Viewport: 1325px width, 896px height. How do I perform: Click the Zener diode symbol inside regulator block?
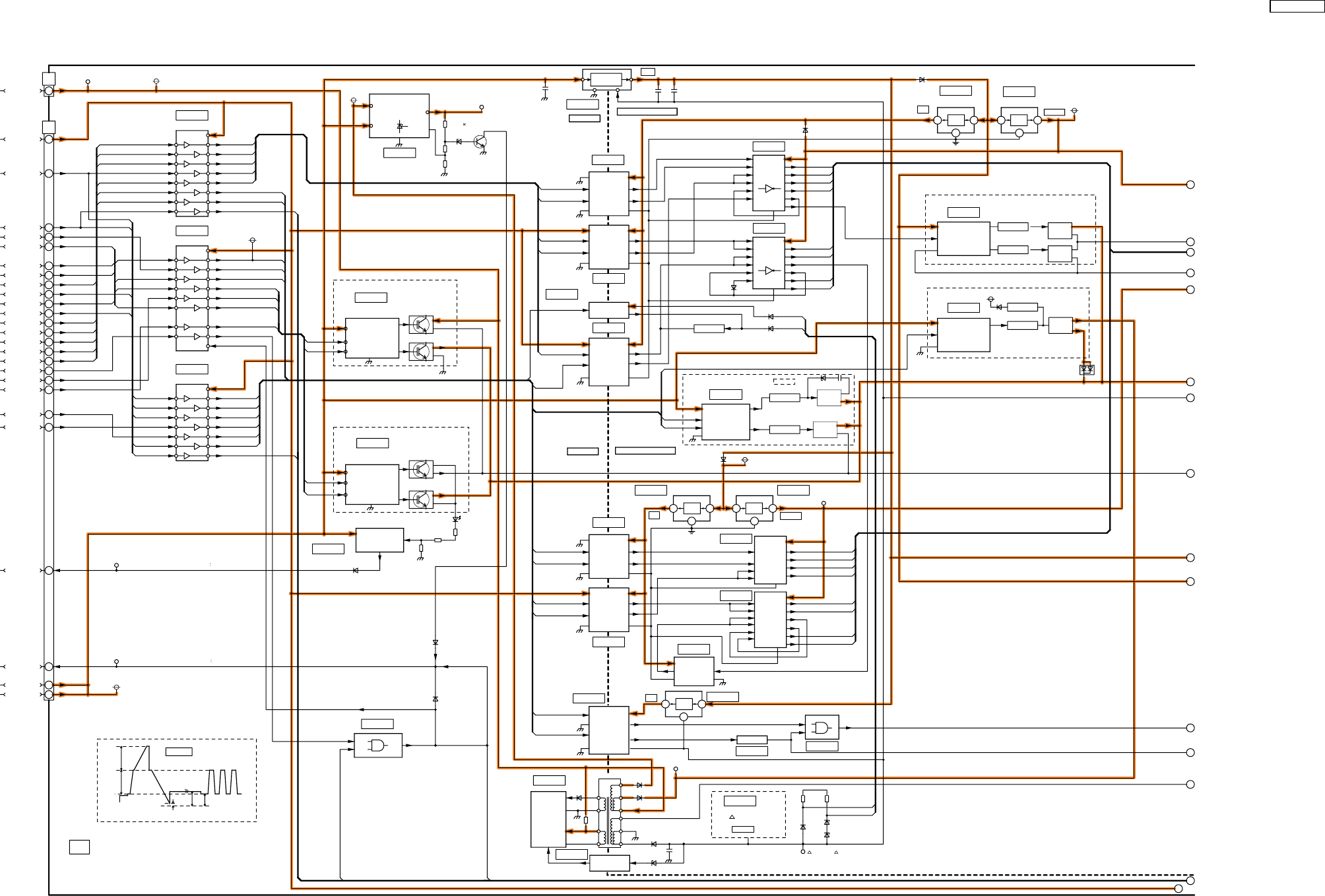[399, 126]
